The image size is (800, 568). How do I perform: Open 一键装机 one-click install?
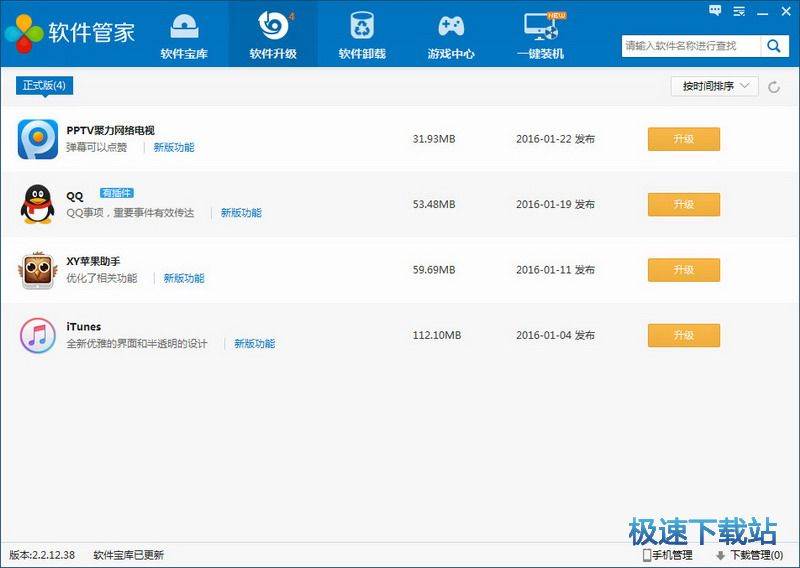(x=540, y=36)
